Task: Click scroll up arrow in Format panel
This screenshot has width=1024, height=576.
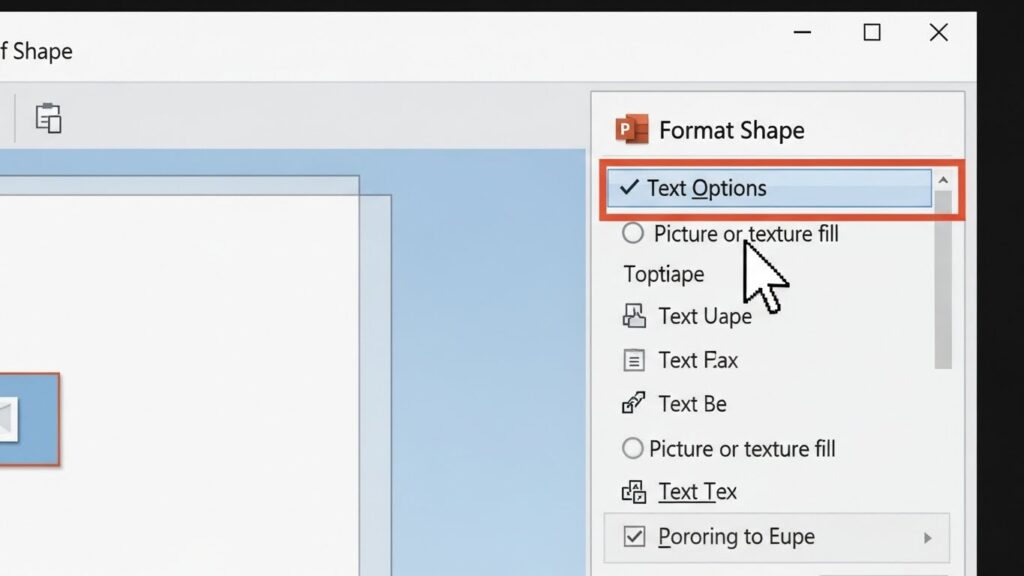Action: pyautogui.click(x=942, y=181)
